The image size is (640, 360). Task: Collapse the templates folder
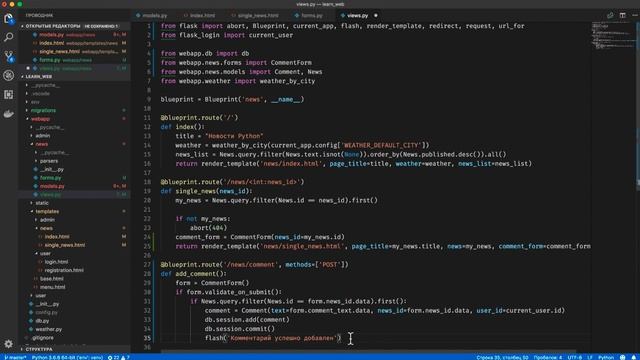(x=47, y=211)
